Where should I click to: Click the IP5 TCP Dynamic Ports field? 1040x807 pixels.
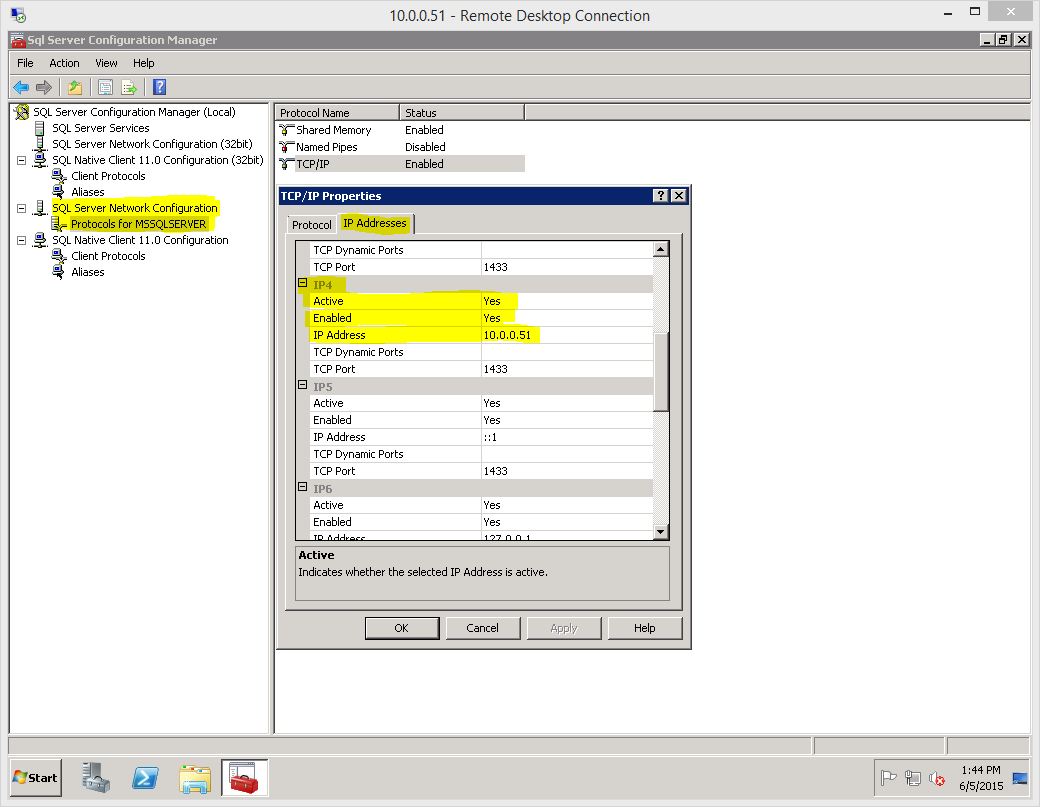567,454
